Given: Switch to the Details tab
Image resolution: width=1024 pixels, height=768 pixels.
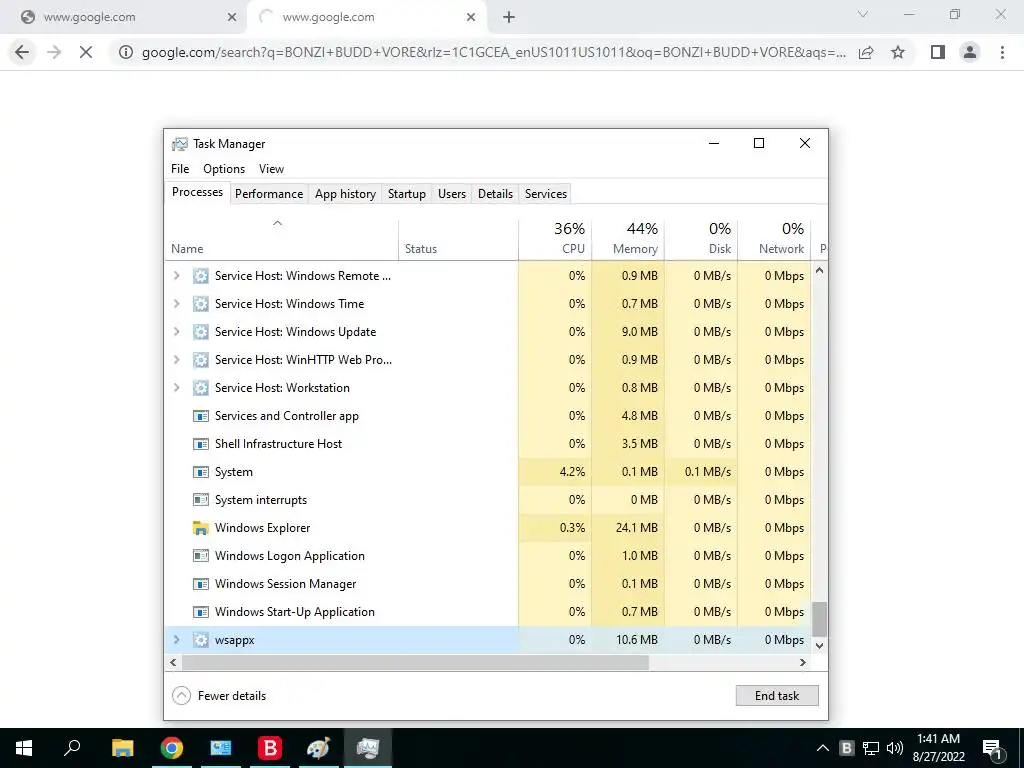Looking at the screenshot, I should tap(495, 194).
